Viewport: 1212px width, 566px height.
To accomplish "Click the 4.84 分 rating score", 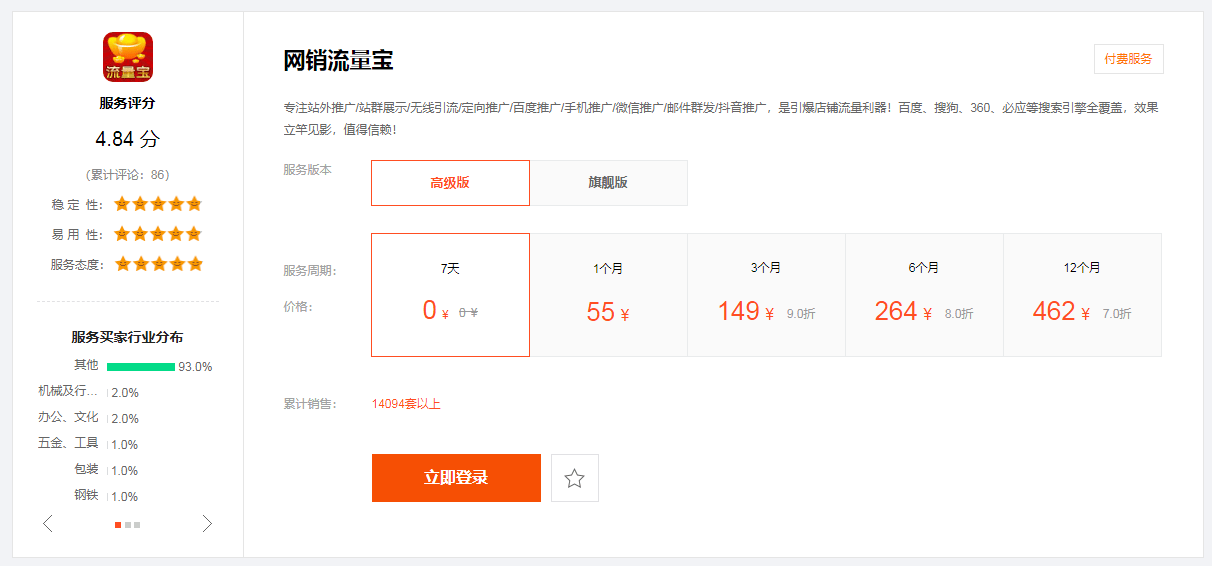I will tap(128, 139).
